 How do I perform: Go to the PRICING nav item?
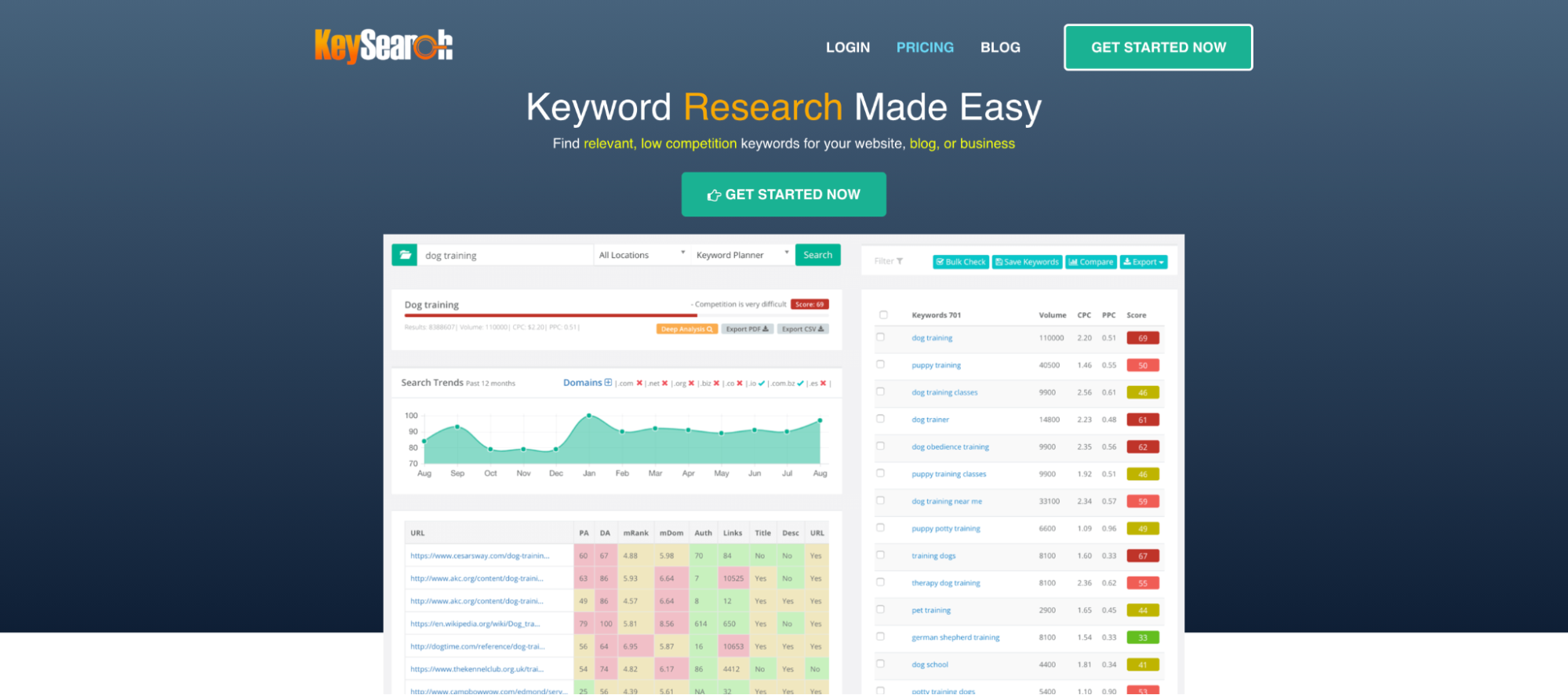(925, 47)
